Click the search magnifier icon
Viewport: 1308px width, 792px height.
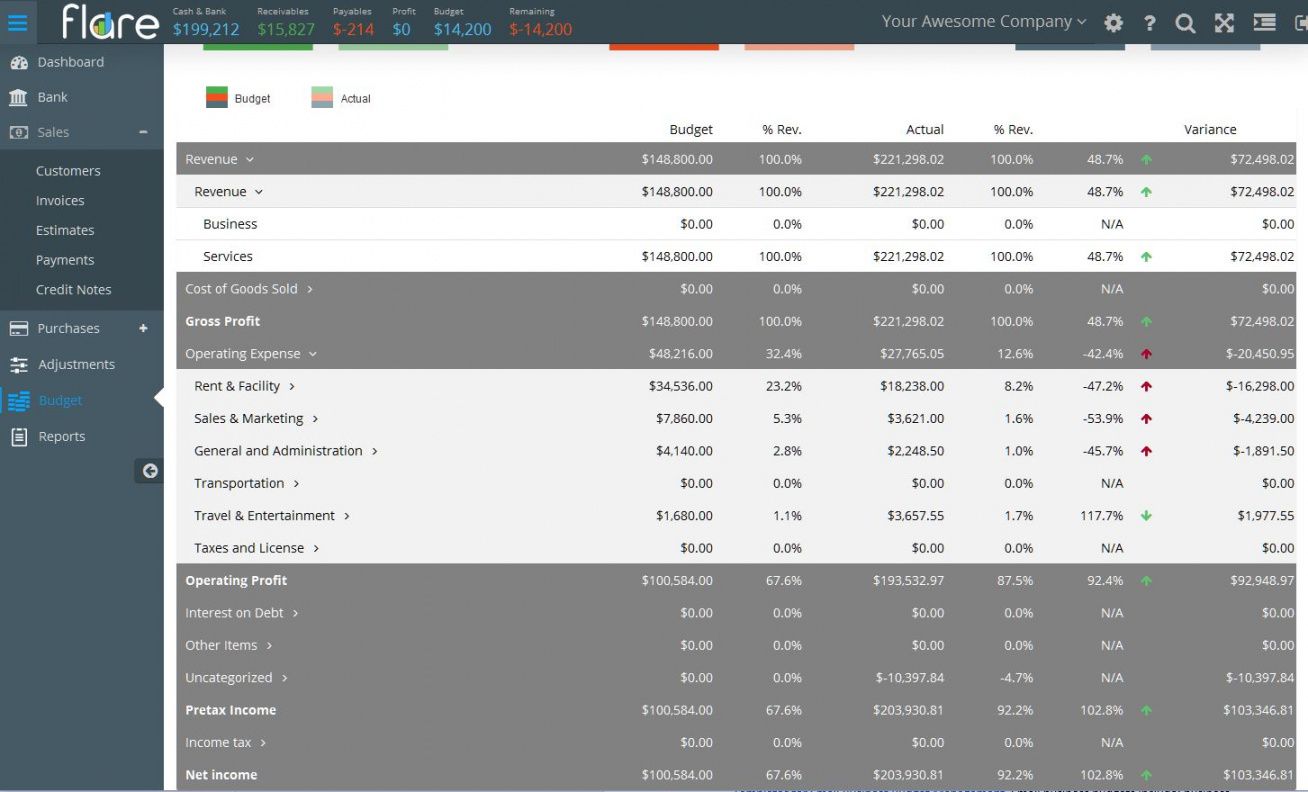point(1186,23)
